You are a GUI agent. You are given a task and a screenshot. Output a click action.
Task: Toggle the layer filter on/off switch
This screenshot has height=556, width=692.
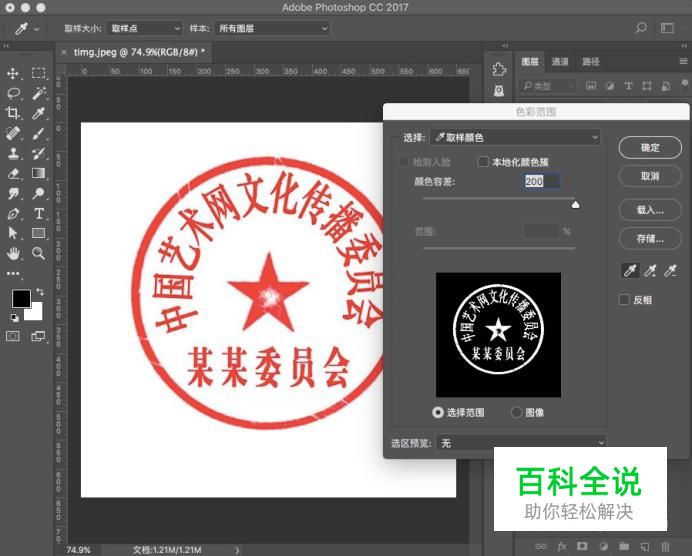(684, 84)
